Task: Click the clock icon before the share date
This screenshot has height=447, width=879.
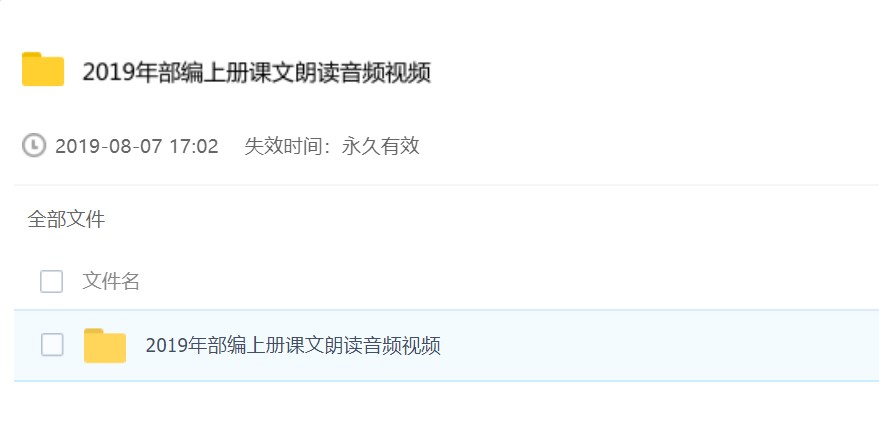Action: pyautogui.click(x=34, y=145)
